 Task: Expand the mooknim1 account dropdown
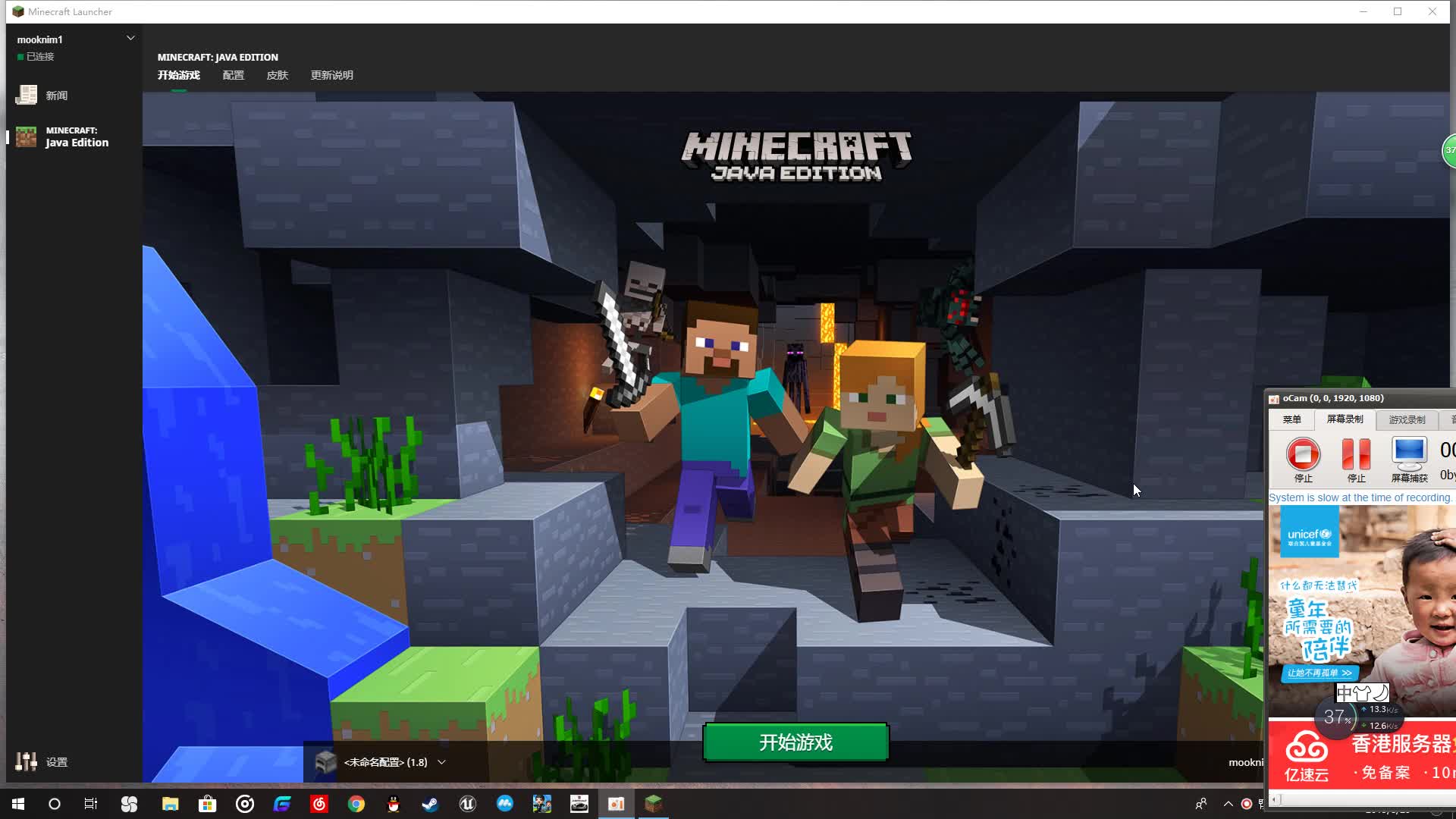130,38
